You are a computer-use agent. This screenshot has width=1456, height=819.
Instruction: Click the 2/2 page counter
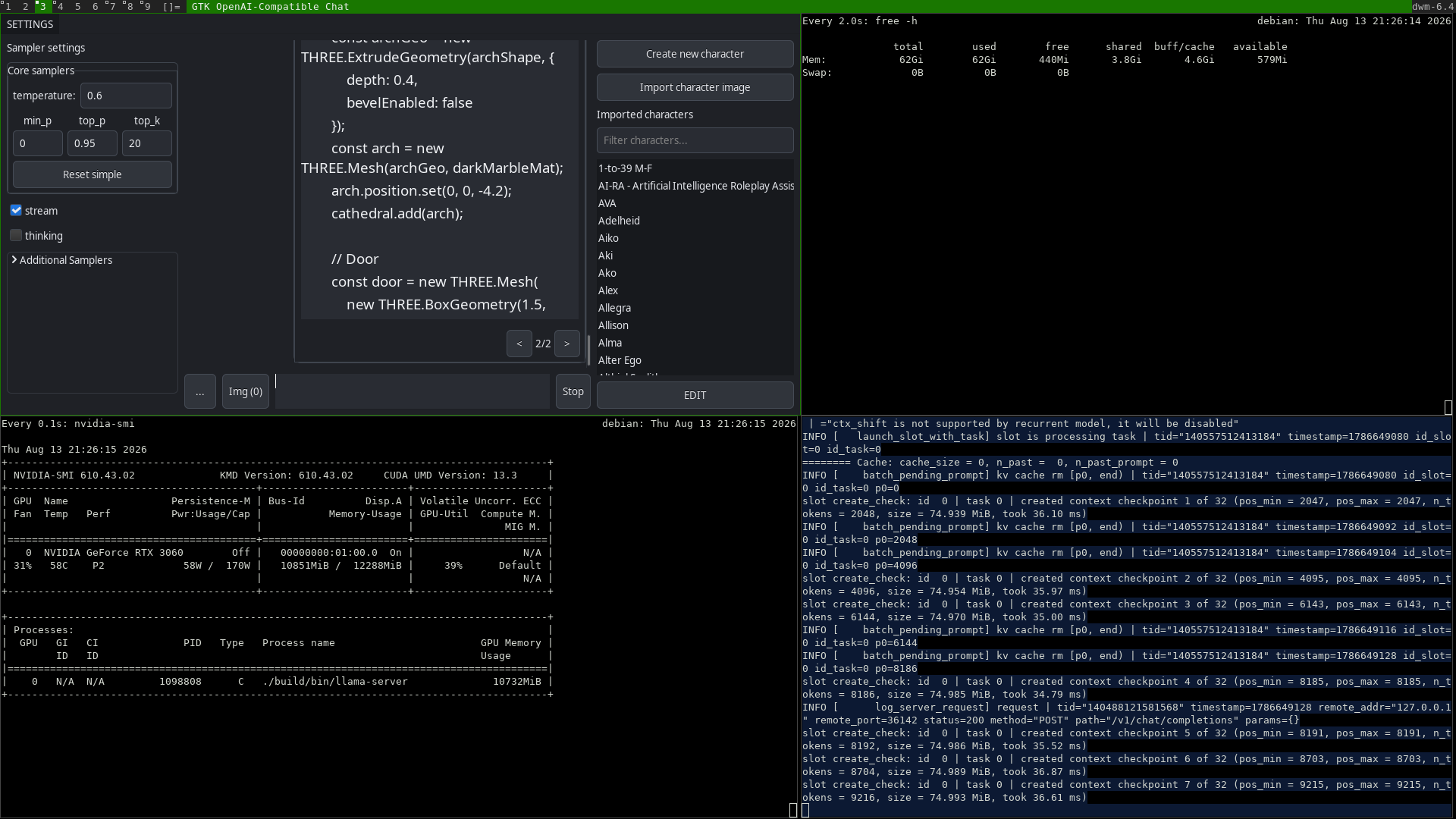click(543, 344)
